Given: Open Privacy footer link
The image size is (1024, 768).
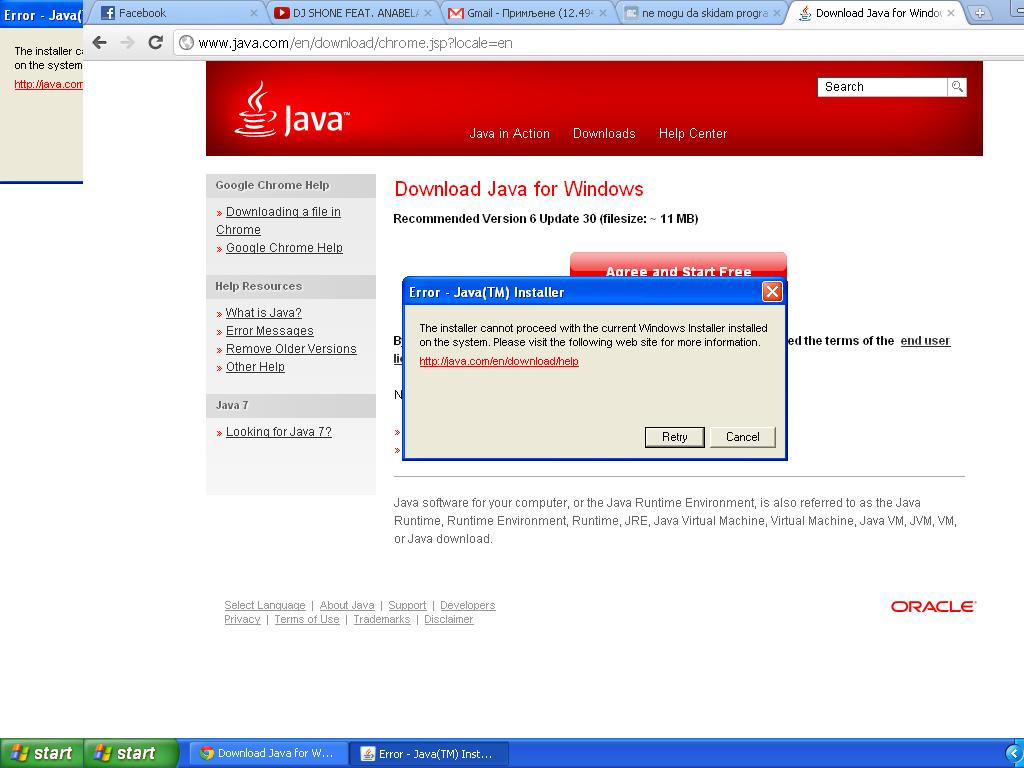Looking at the screenshot, I should click(242, 619).
